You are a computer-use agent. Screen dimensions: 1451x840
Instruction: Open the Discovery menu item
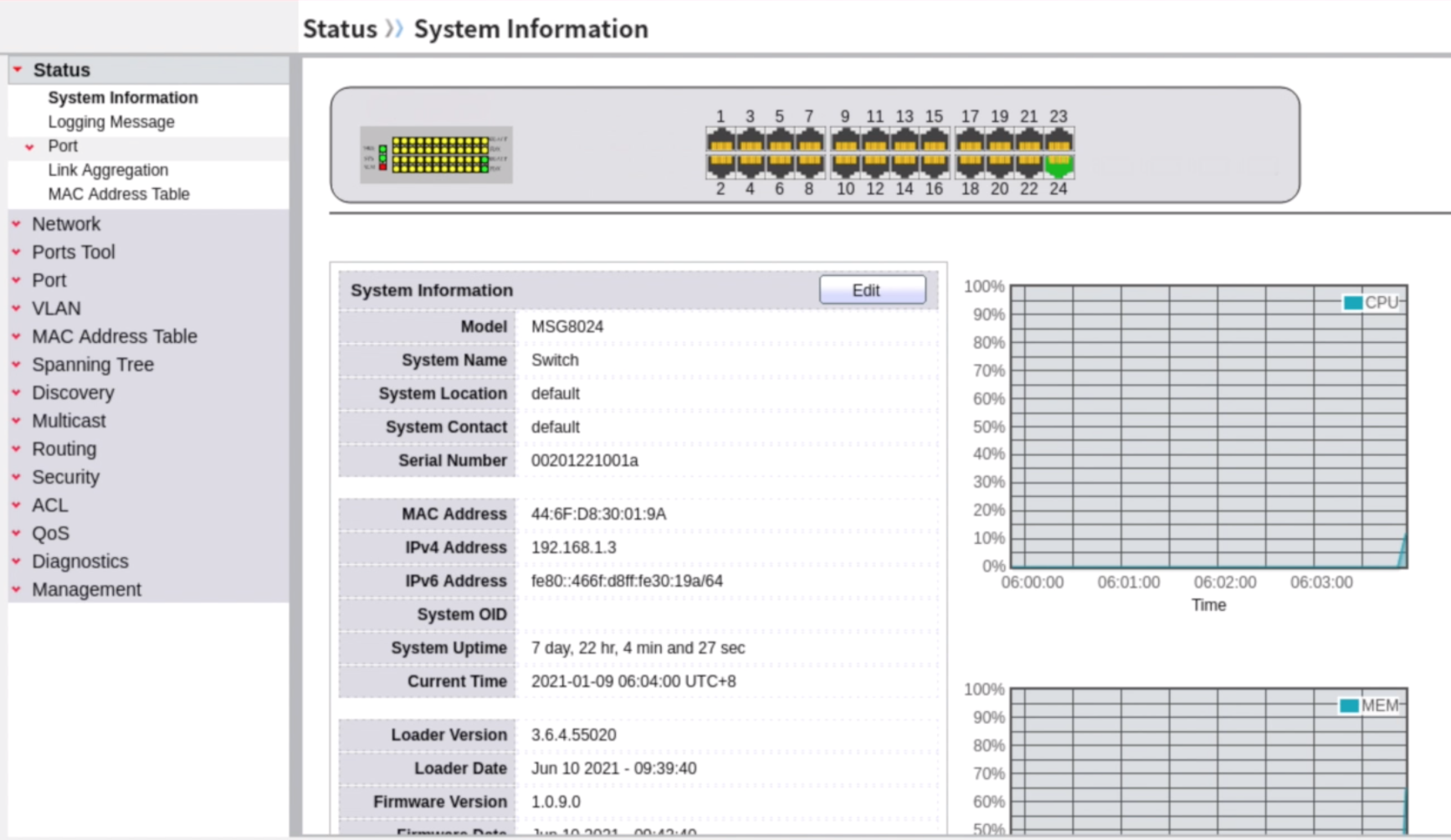[x=73, y=392]
